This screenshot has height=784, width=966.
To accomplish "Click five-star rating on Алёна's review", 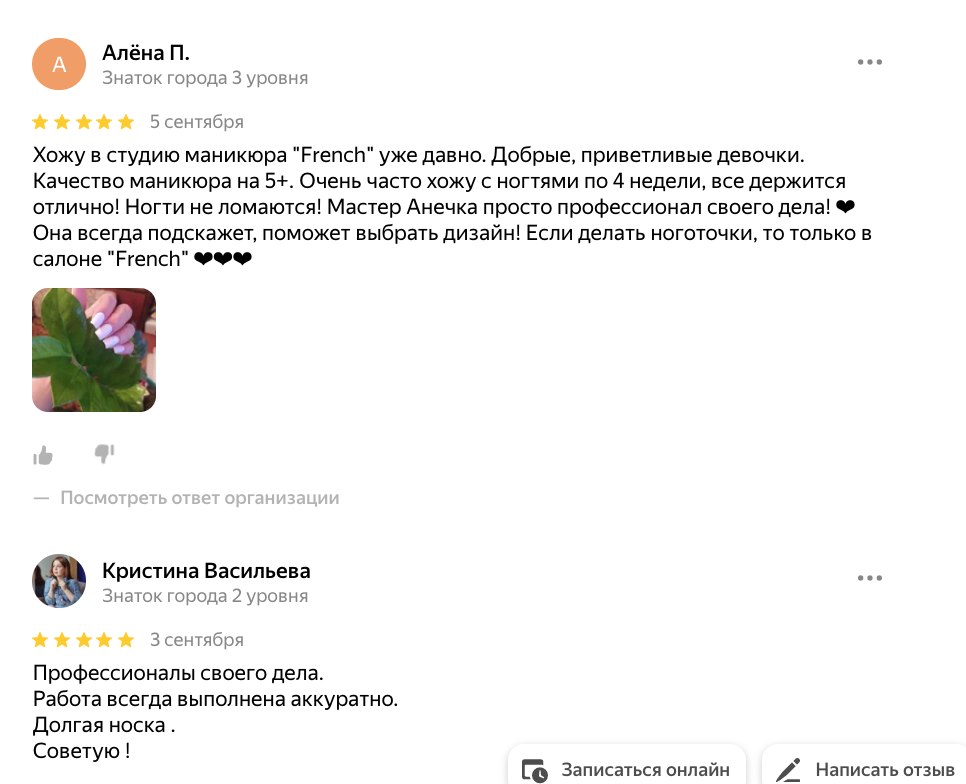I will (83, 122).
